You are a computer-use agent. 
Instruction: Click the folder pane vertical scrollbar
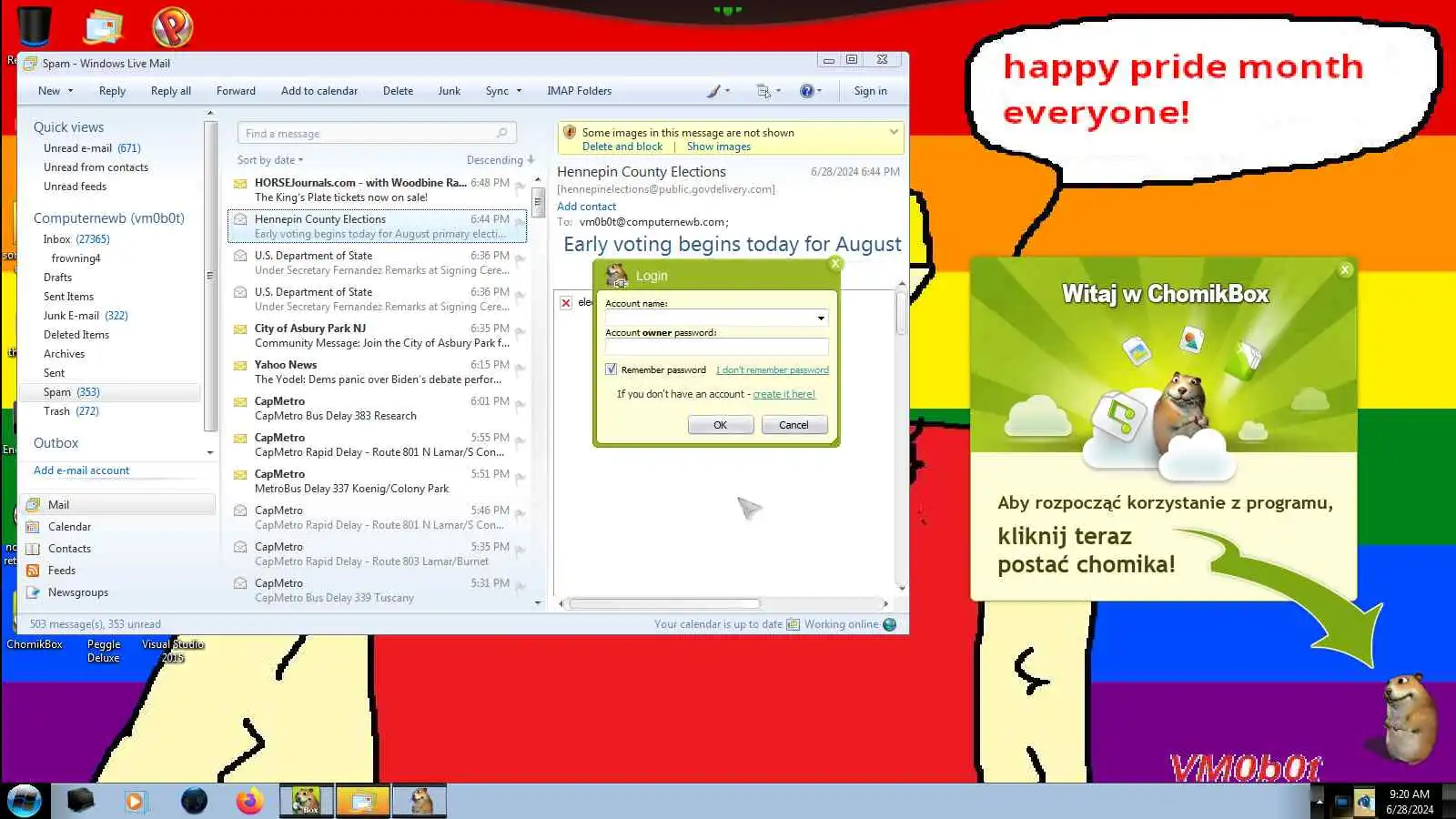210,276
